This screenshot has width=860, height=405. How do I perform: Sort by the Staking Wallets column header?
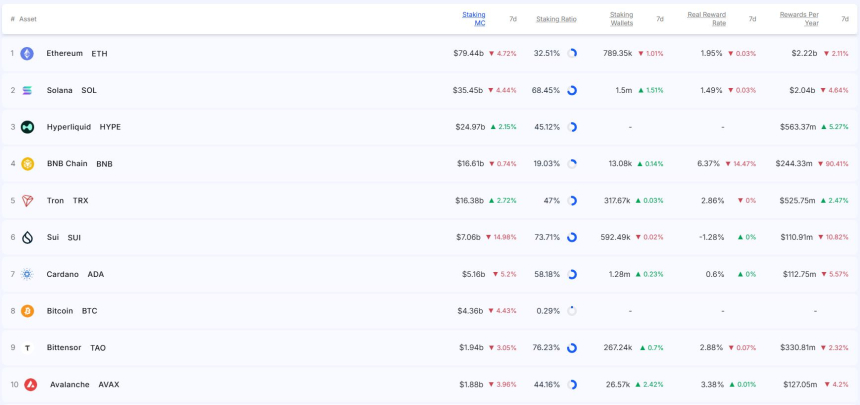[621, 19]
